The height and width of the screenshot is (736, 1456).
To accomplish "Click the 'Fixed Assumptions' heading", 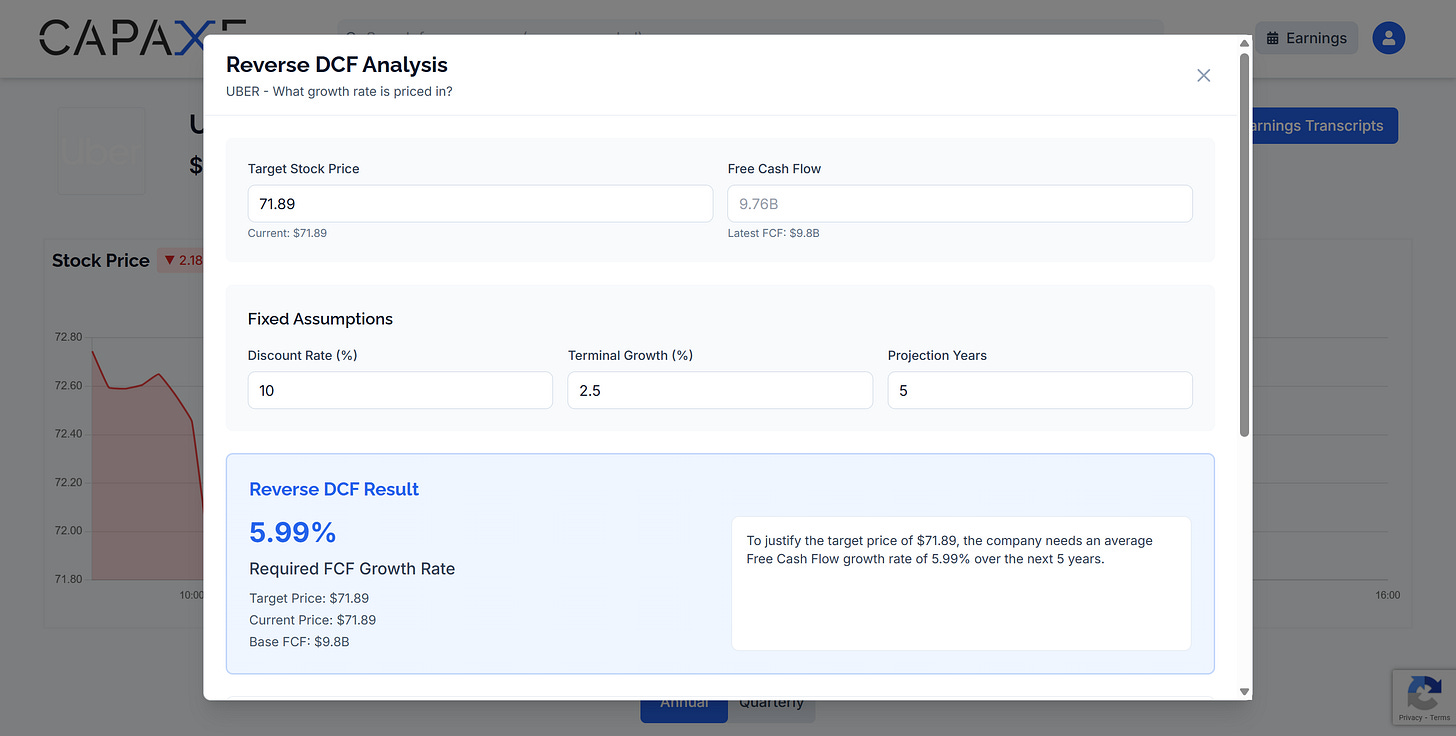I will tap(320, 319).
